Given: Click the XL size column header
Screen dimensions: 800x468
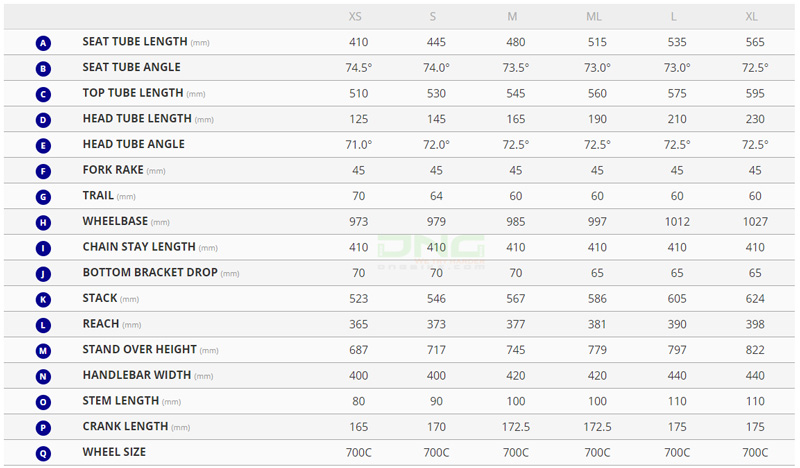Looking at the screenshot, I should click(x=752, y=17).
